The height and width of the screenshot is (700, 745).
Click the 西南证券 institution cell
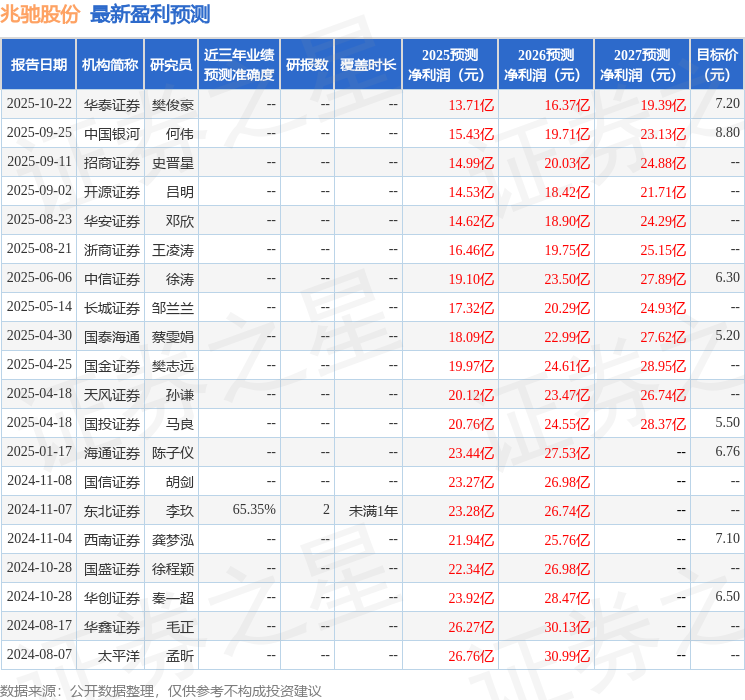(112, 540)
